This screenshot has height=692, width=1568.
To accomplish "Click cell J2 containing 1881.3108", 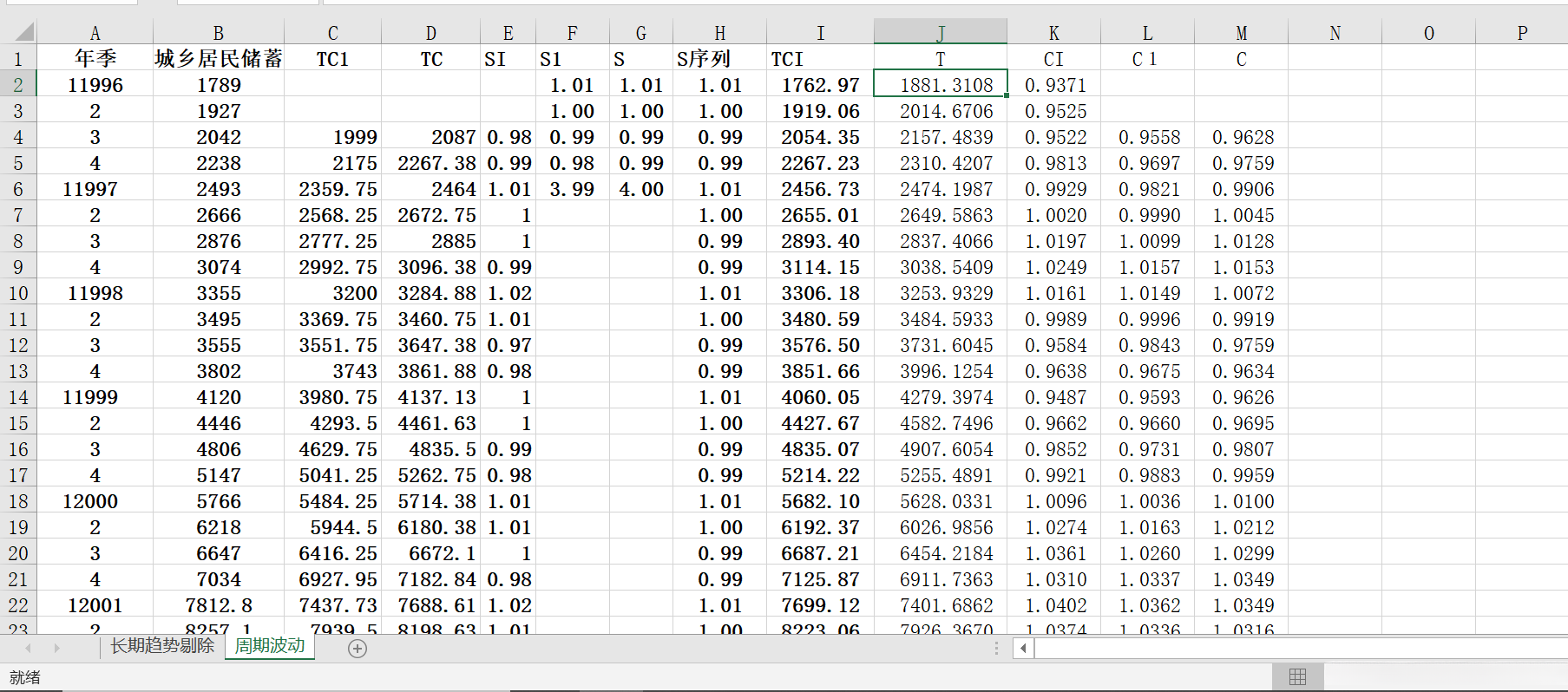I will click(x=940, y=85).
